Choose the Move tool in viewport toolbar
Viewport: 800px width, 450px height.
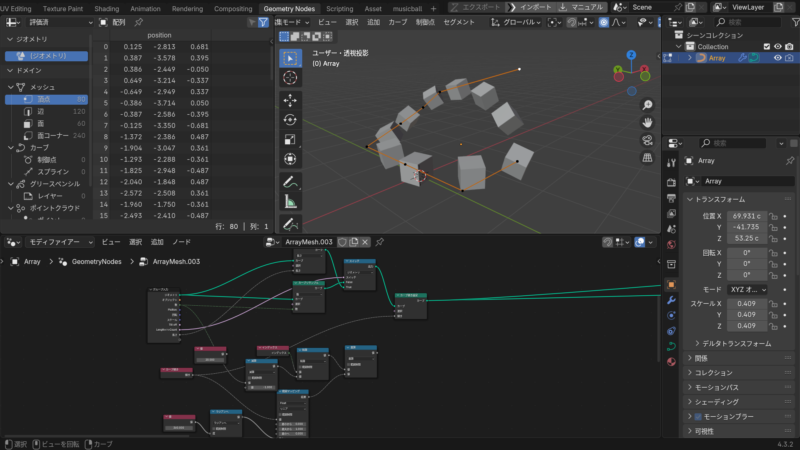[290, 101]
